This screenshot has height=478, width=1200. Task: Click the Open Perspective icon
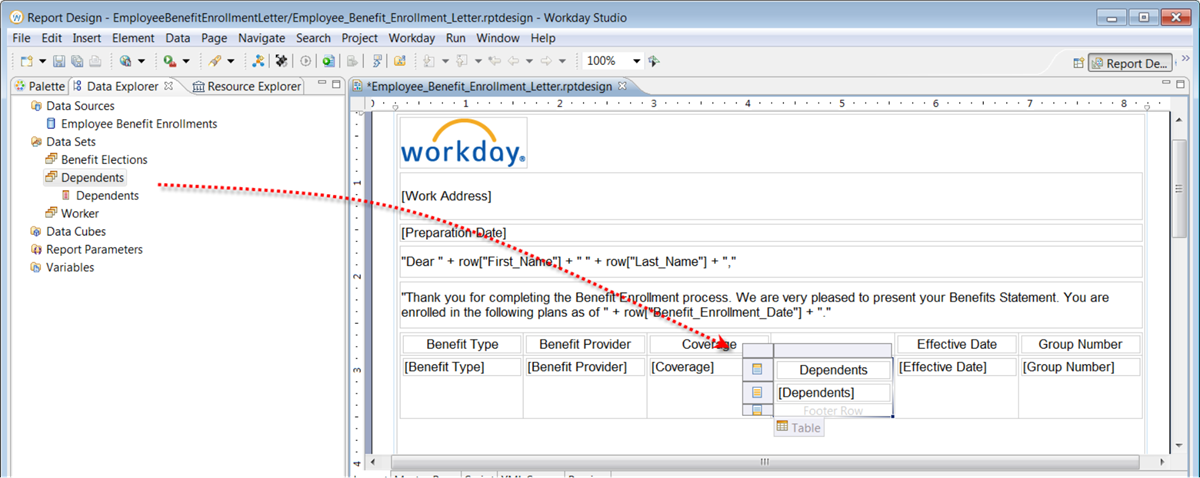[1078, 63]
